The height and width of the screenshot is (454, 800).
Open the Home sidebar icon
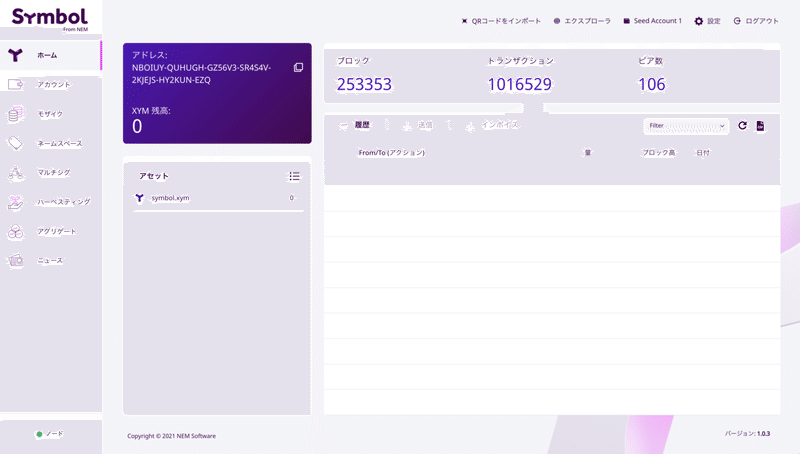[x=15, y=55]
